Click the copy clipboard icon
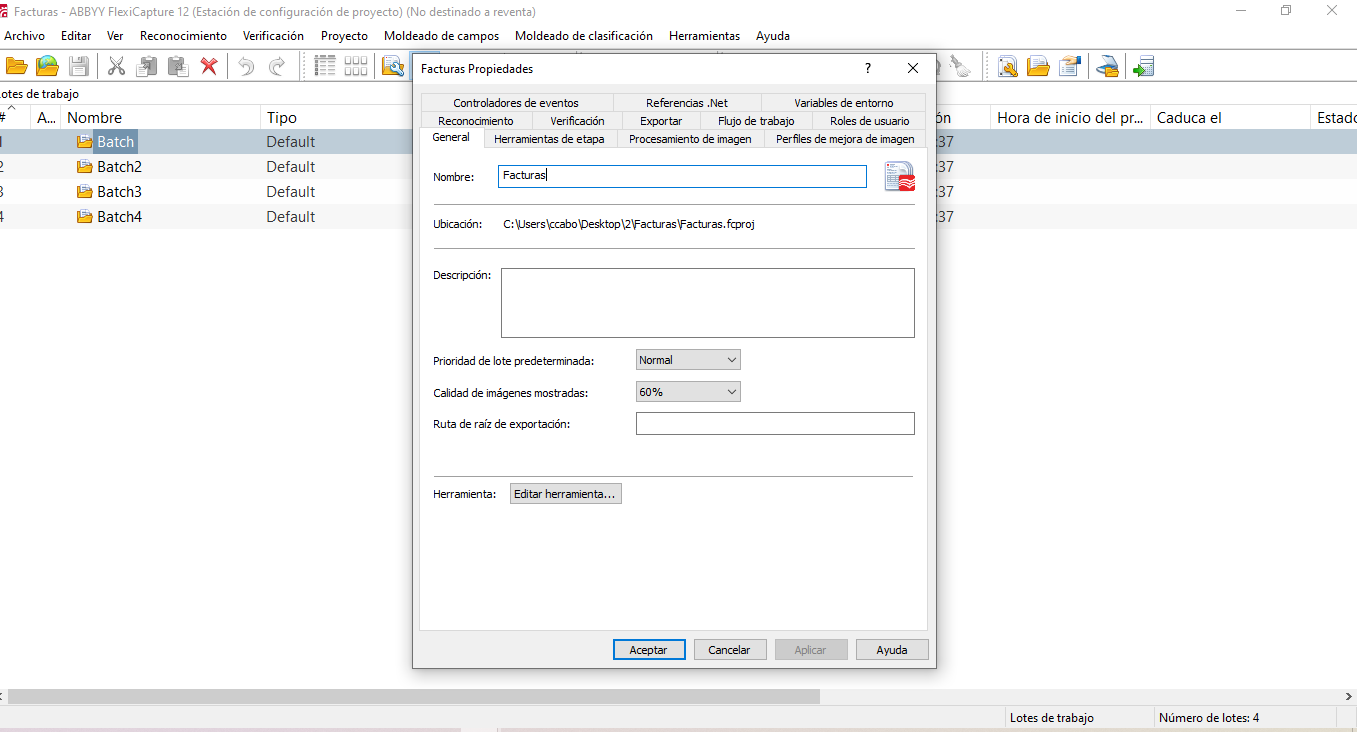1357x732 pixels. tap(147, 66)
